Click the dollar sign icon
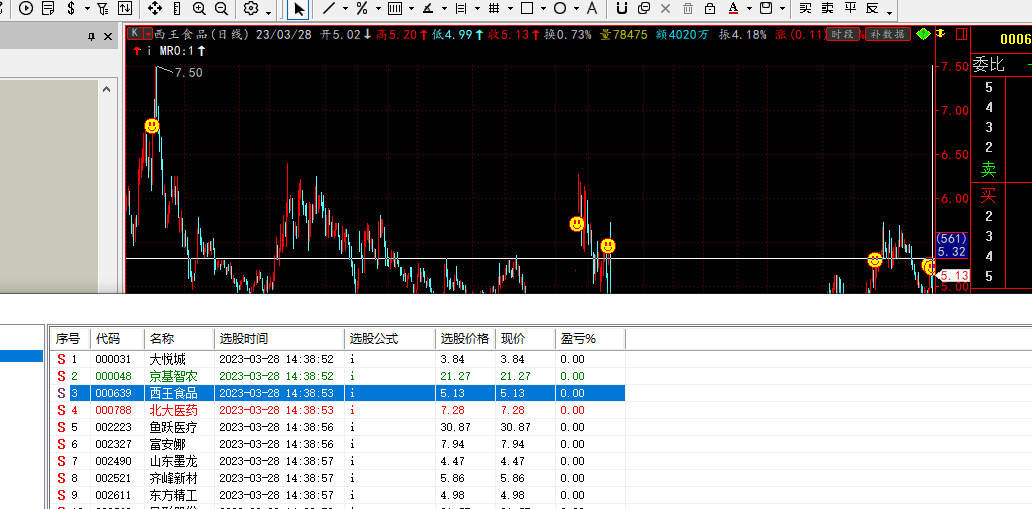Image resolution: width=1032 pixels, height=509 pixels. point(71,9)
